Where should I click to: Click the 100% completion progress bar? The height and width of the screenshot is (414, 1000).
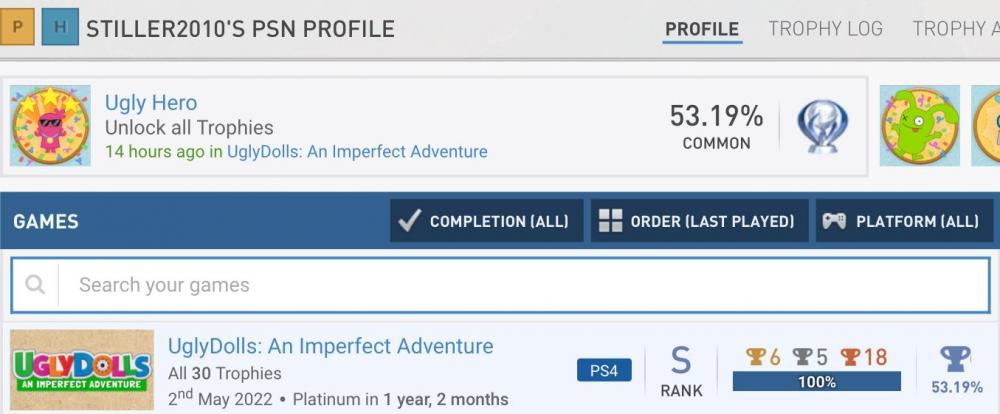[x=816, y=382]
